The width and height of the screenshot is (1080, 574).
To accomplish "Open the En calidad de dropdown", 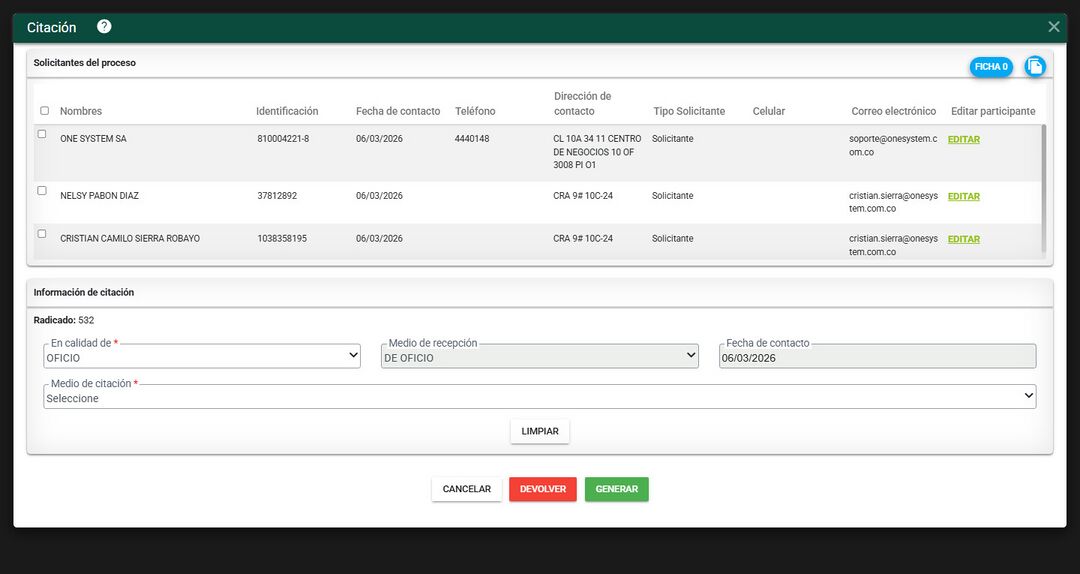I will (x=202, y=357).
